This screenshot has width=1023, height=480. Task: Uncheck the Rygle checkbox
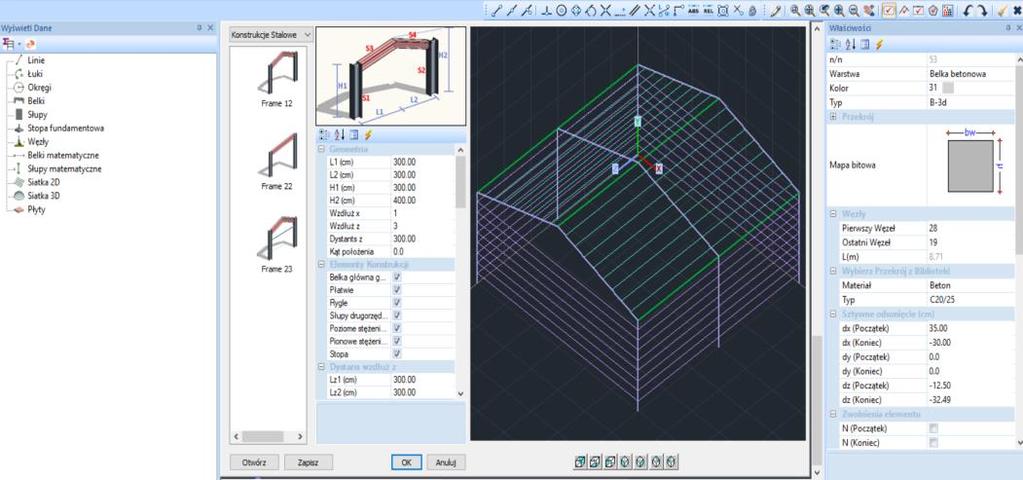coord(397,303)
